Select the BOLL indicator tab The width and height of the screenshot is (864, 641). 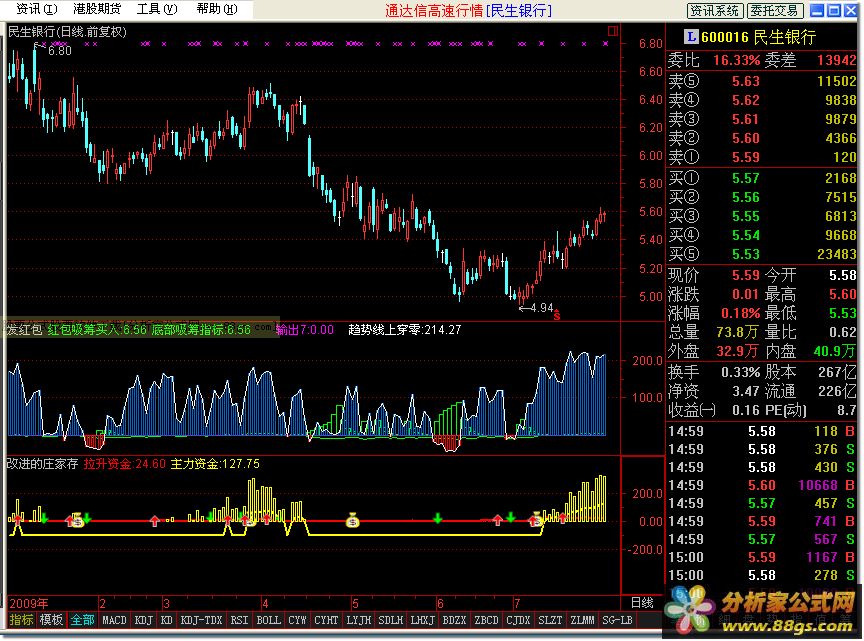[269, 620]
